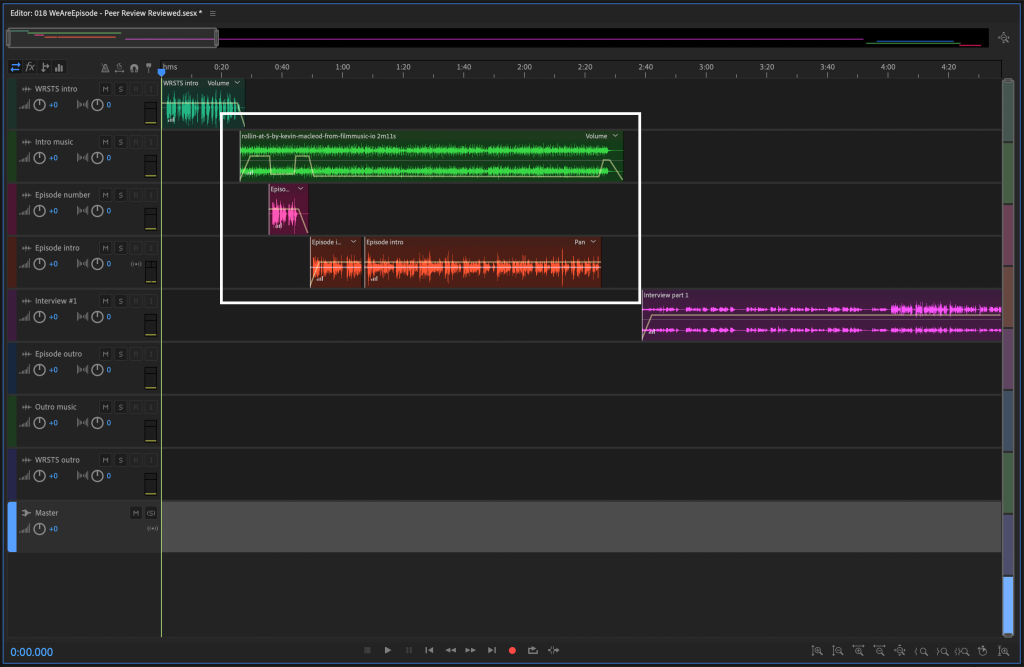Open the Episode intro clip Pan dropdown

[x=593, y=242]
